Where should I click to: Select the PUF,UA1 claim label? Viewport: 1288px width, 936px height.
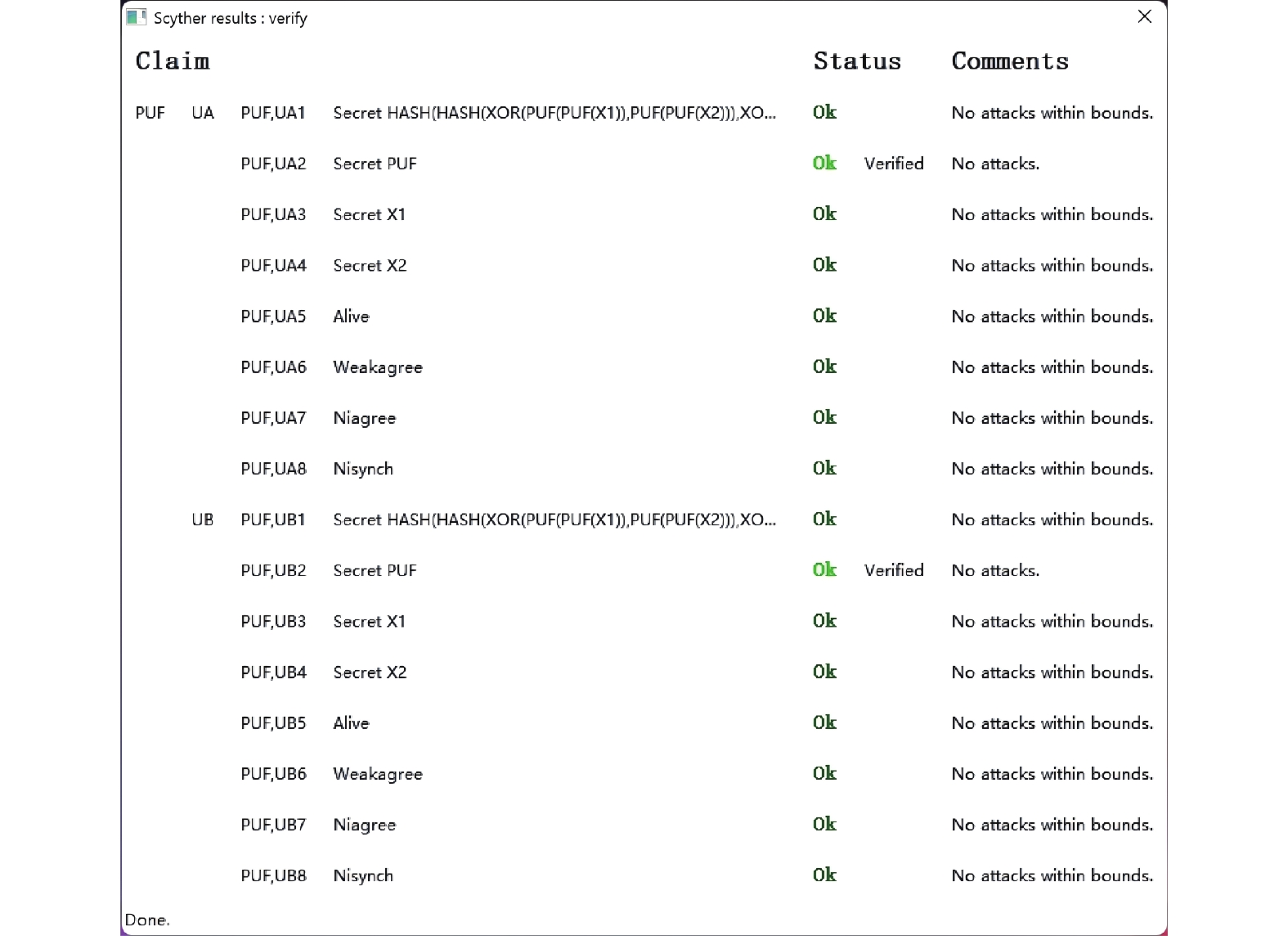coord(273,113)
